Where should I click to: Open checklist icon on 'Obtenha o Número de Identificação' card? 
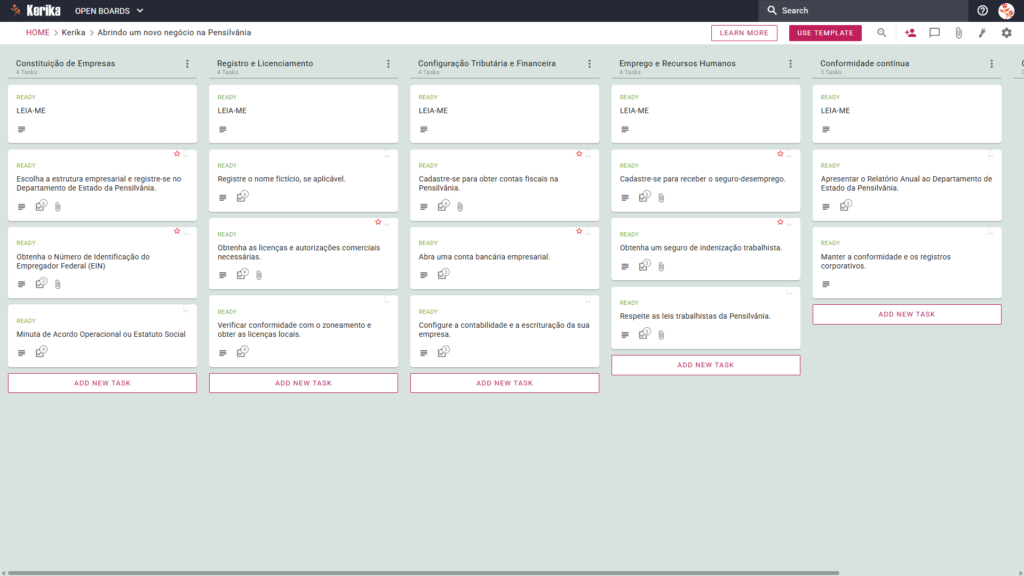(41, 283)
